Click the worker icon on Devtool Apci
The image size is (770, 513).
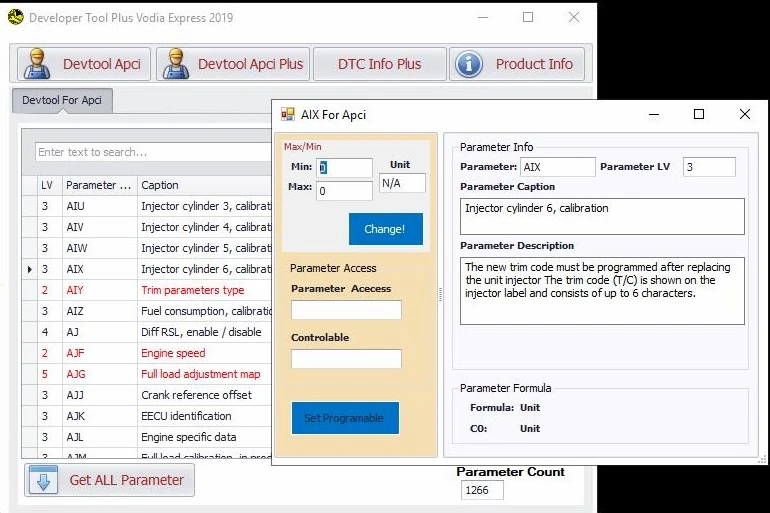point(37,64)
